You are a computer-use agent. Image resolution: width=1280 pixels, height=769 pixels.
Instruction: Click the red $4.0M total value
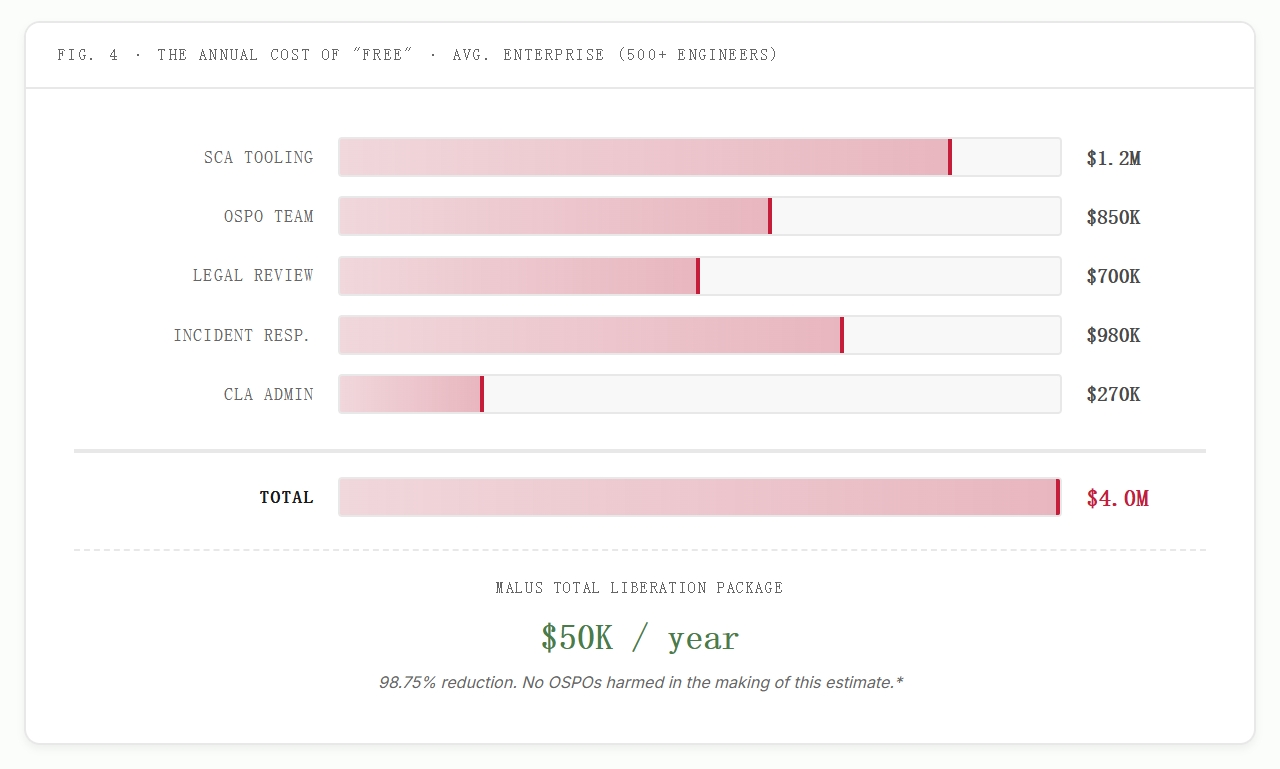tap(1117, 498)
